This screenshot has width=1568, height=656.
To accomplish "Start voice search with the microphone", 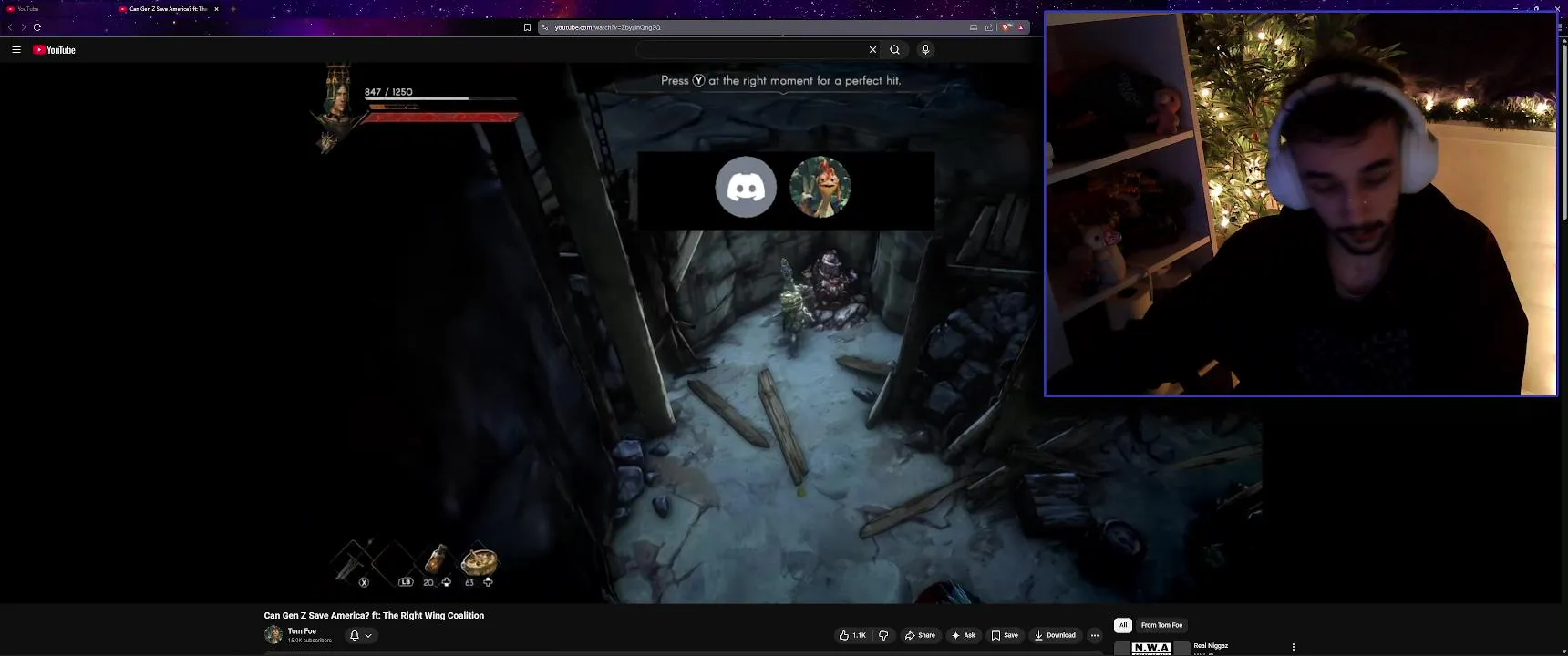I will pyautogui.click(x=925, y=50).
